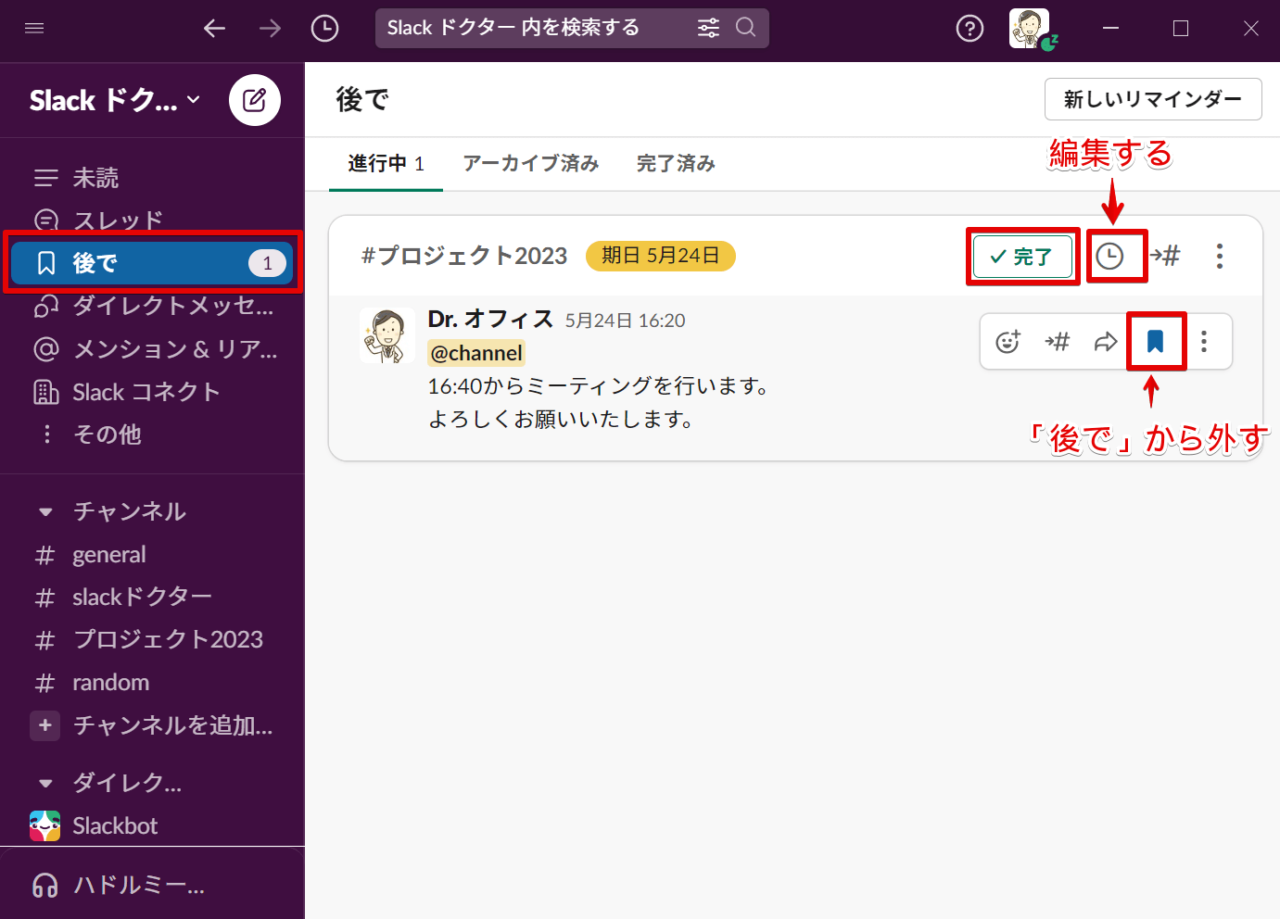This screenshot has height=919, width=1280.
Task: Open the general channel
Action: 150,555
